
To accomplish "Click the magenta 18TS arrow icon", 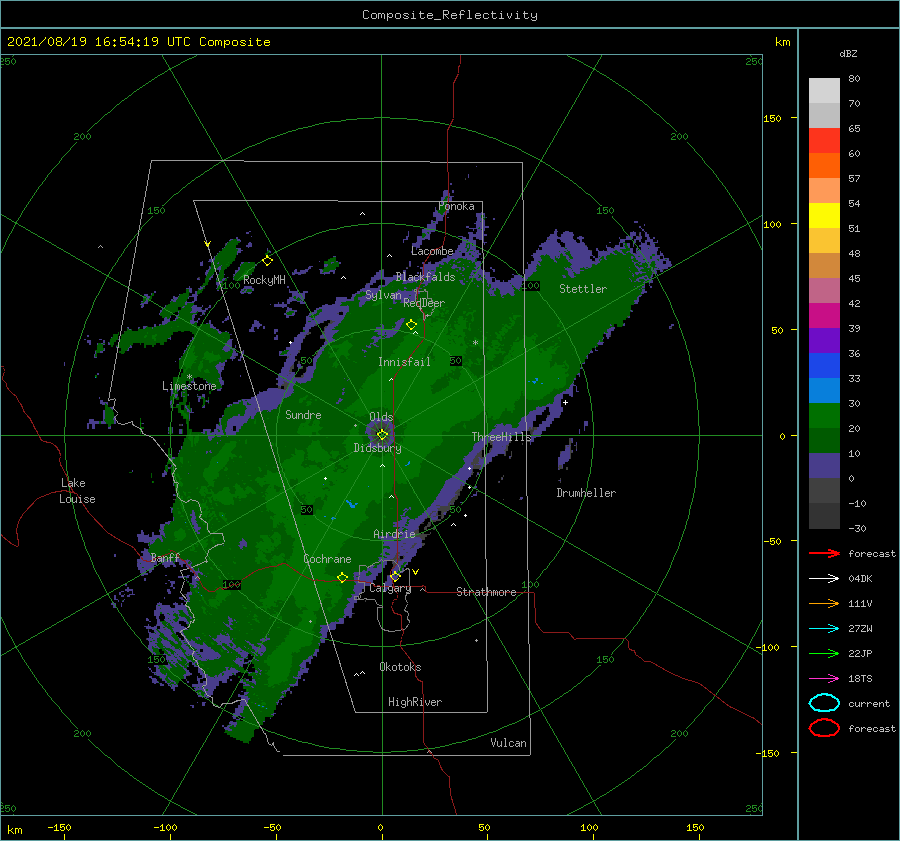I will [824, 679].
